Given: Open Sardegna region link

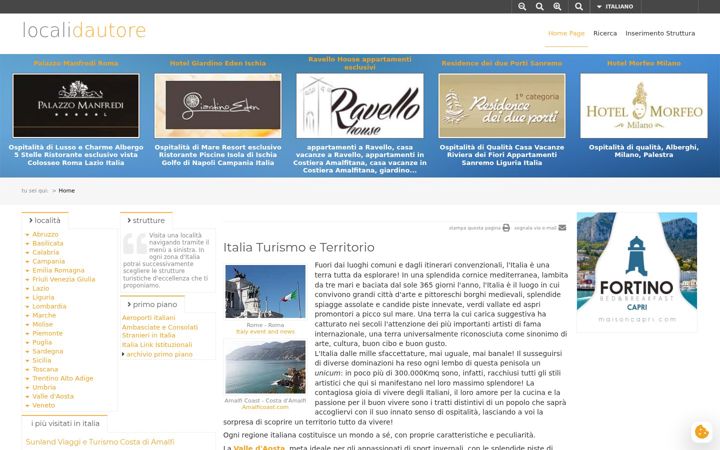Looking at the screenshot, I should point(48,351).
